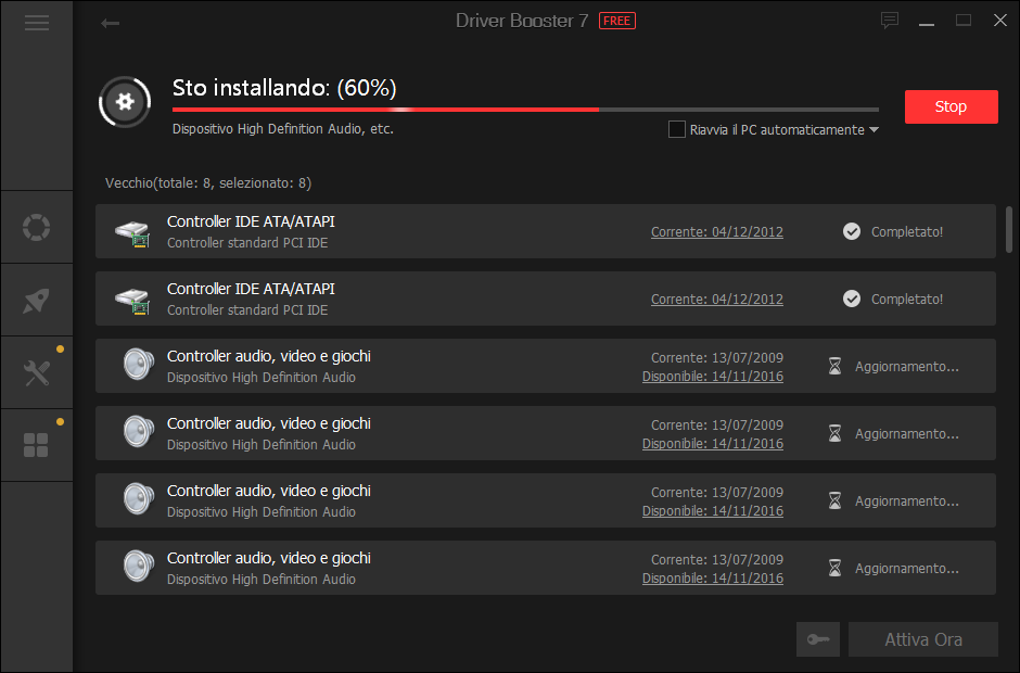The width and height of the screenshot is (1020, 673).
Task: Click the second Completato checkmark icon
Action: [852, 298]
